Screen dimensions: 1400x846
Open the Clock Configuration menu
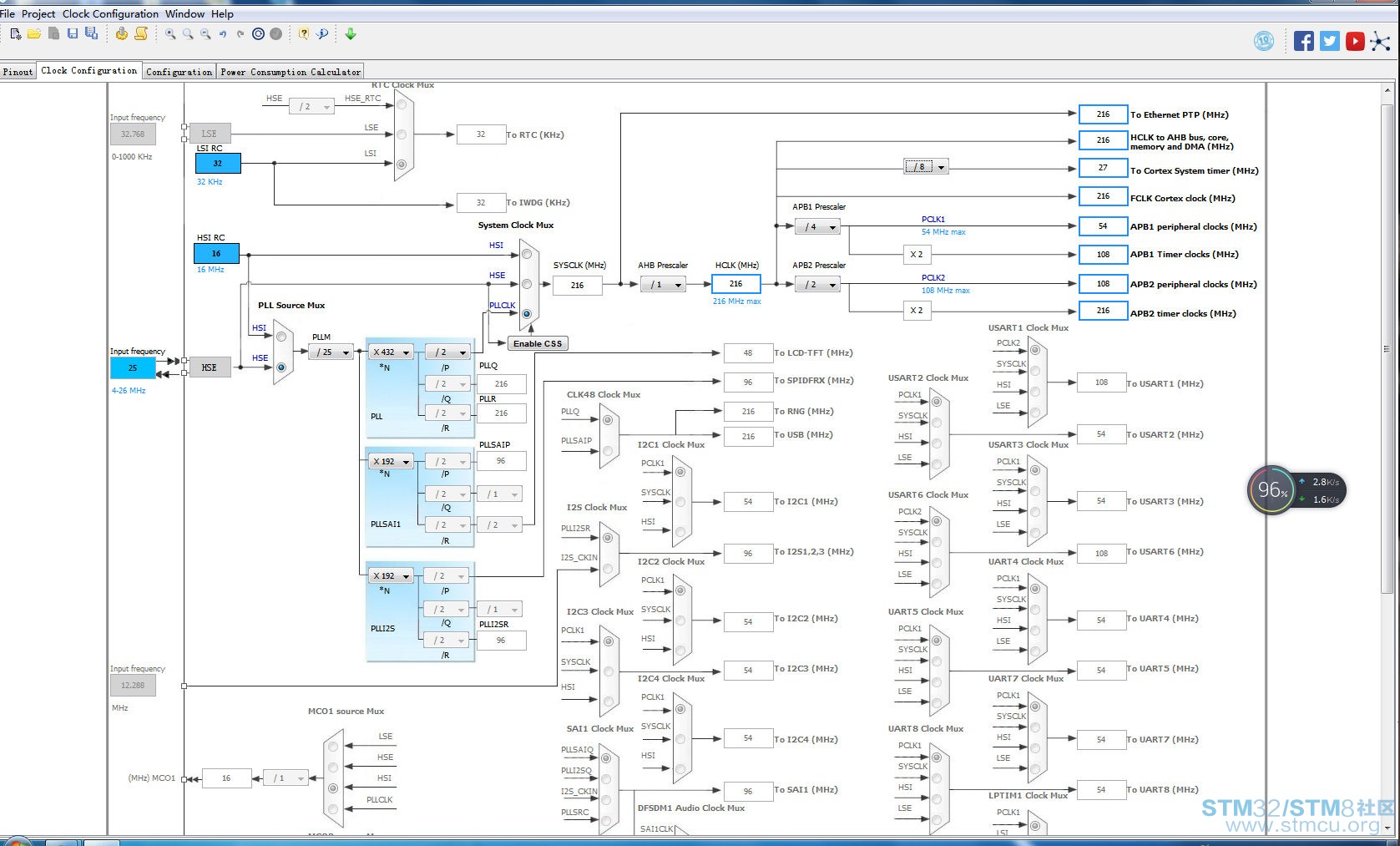click(110, 13)
